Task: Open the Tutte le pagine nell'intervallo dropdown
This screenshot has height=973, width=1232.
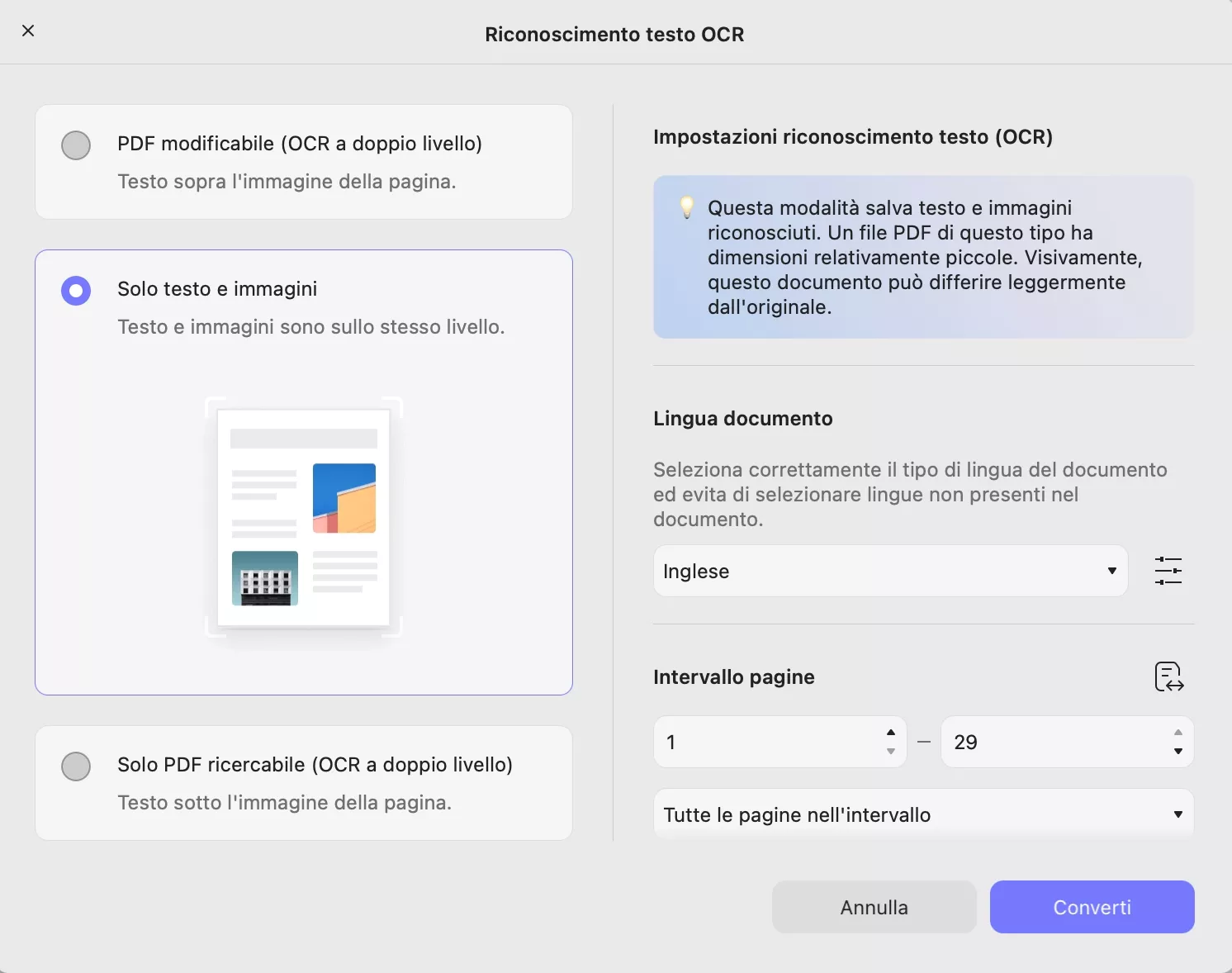Action: (922, 814)
